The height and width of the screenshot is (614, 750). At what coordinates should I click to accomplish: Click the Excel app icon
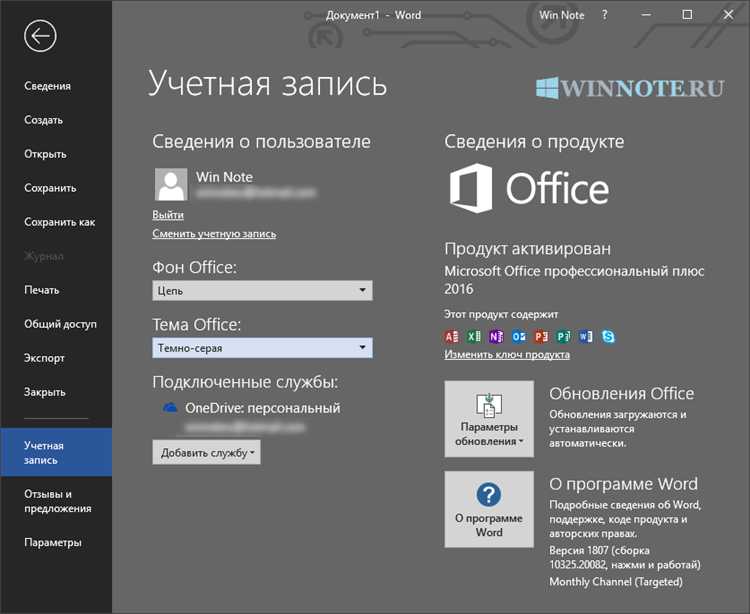coord(474,337)
